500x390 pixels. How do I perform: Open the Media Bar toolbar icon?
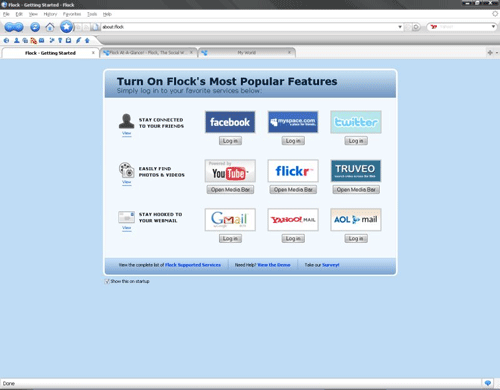click(x=25, y=41)
